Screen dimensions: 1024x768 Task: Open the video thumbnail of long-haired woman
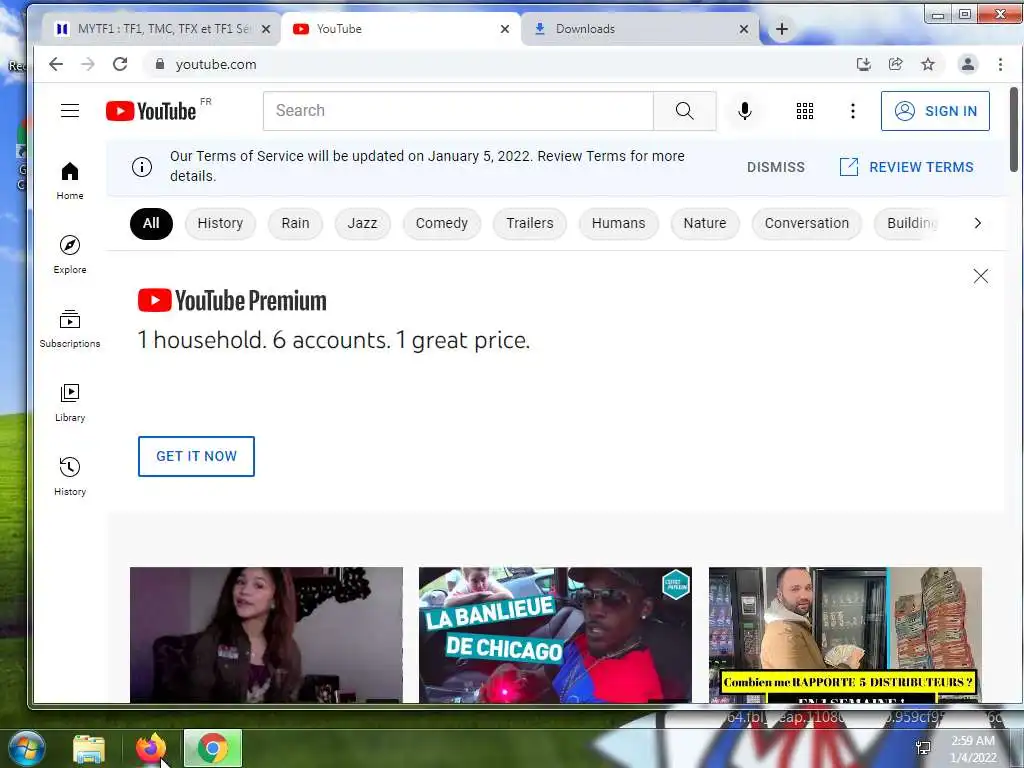click(266, 635)
